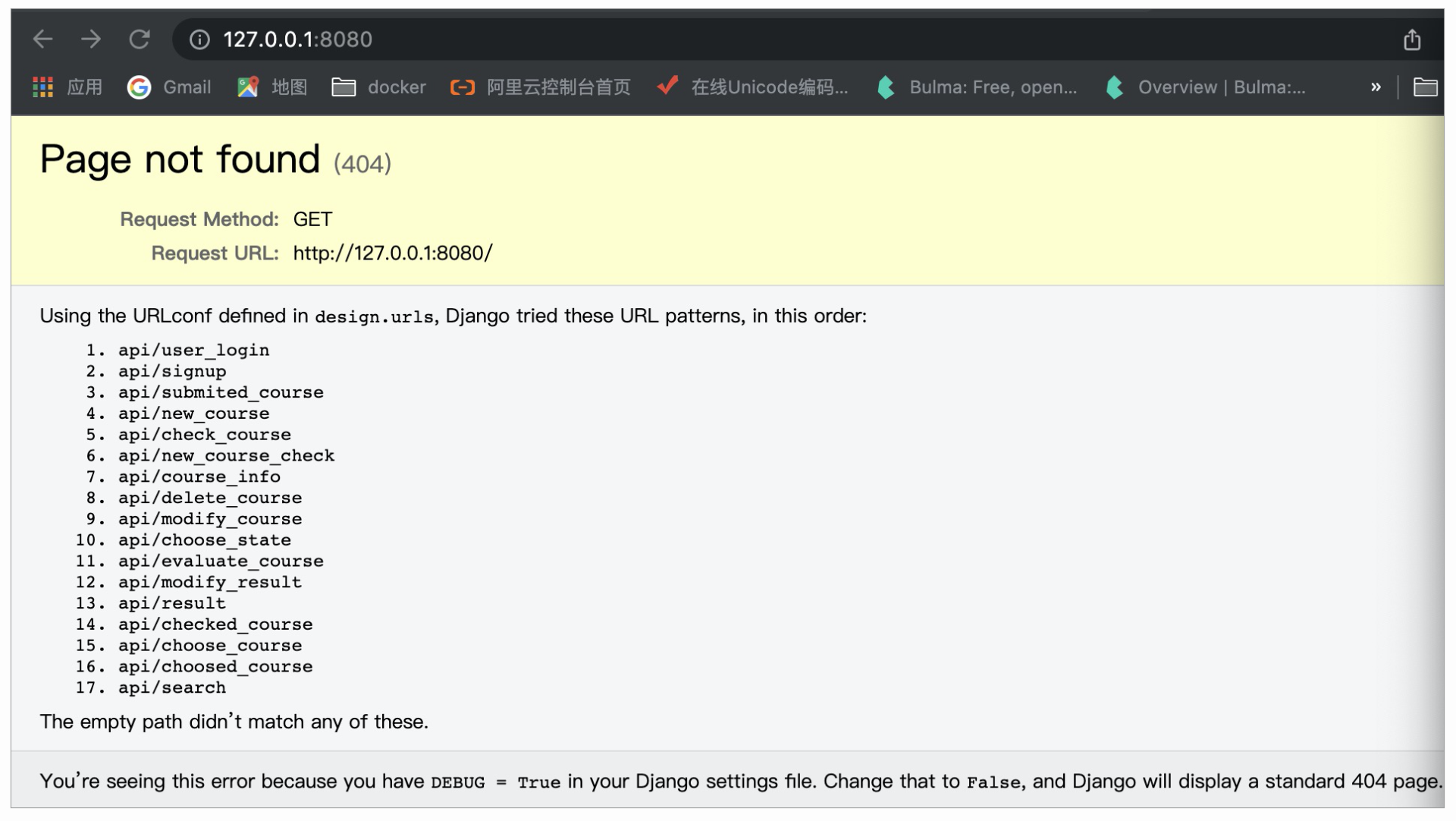Click the address bar URL field

click(x=682, y=39)
